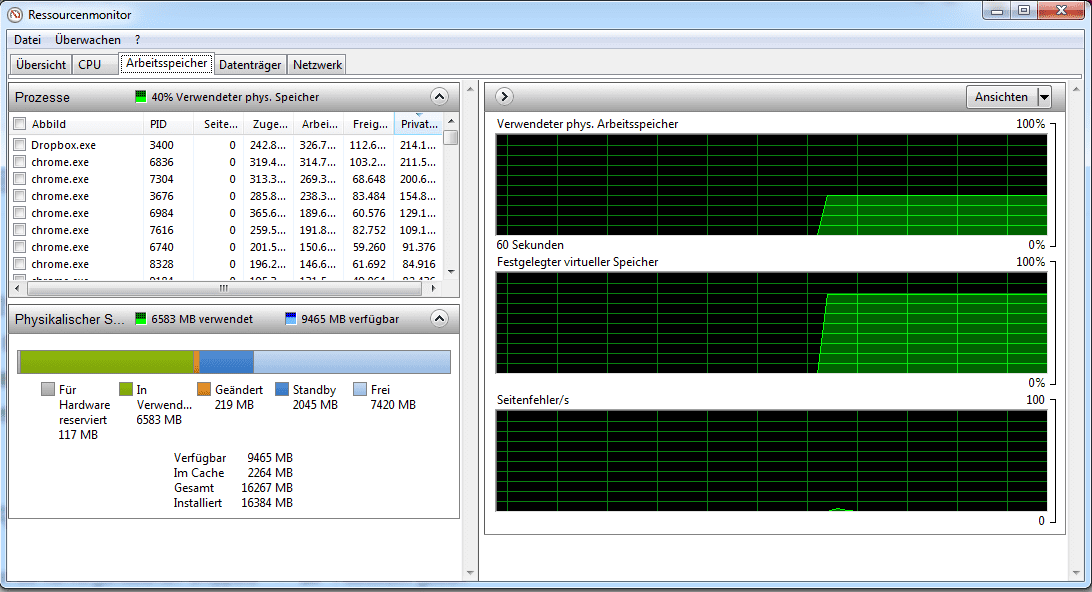Click the green physical memory usage indicator in Prozesse header
1092x592 pixels.
click(x=141, y=97)
